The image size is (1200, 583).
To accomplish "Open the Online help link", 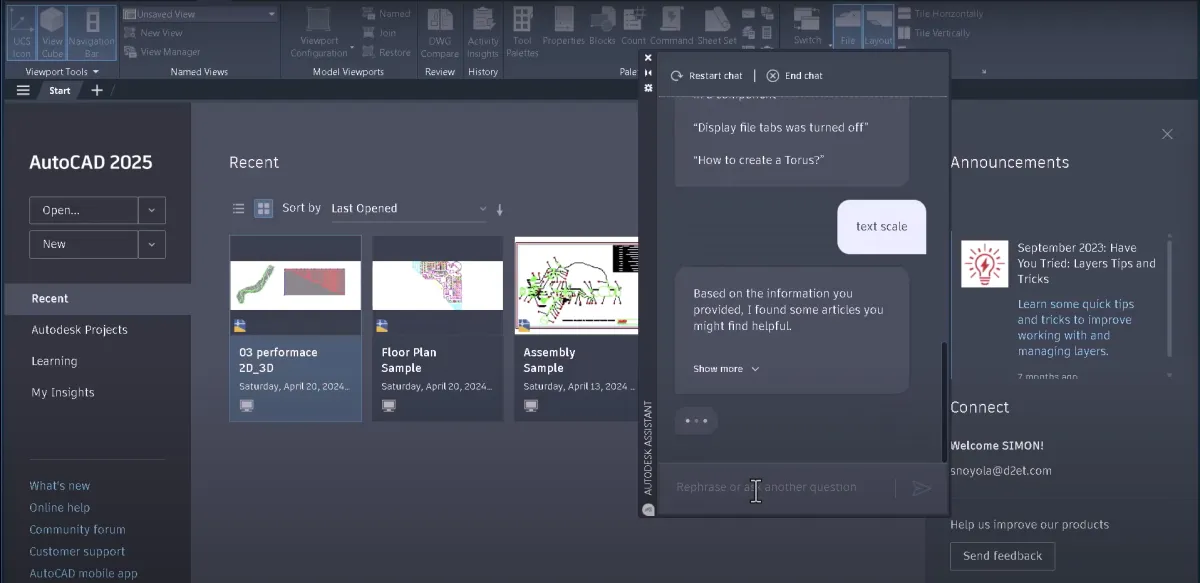I will pos(59,508).
